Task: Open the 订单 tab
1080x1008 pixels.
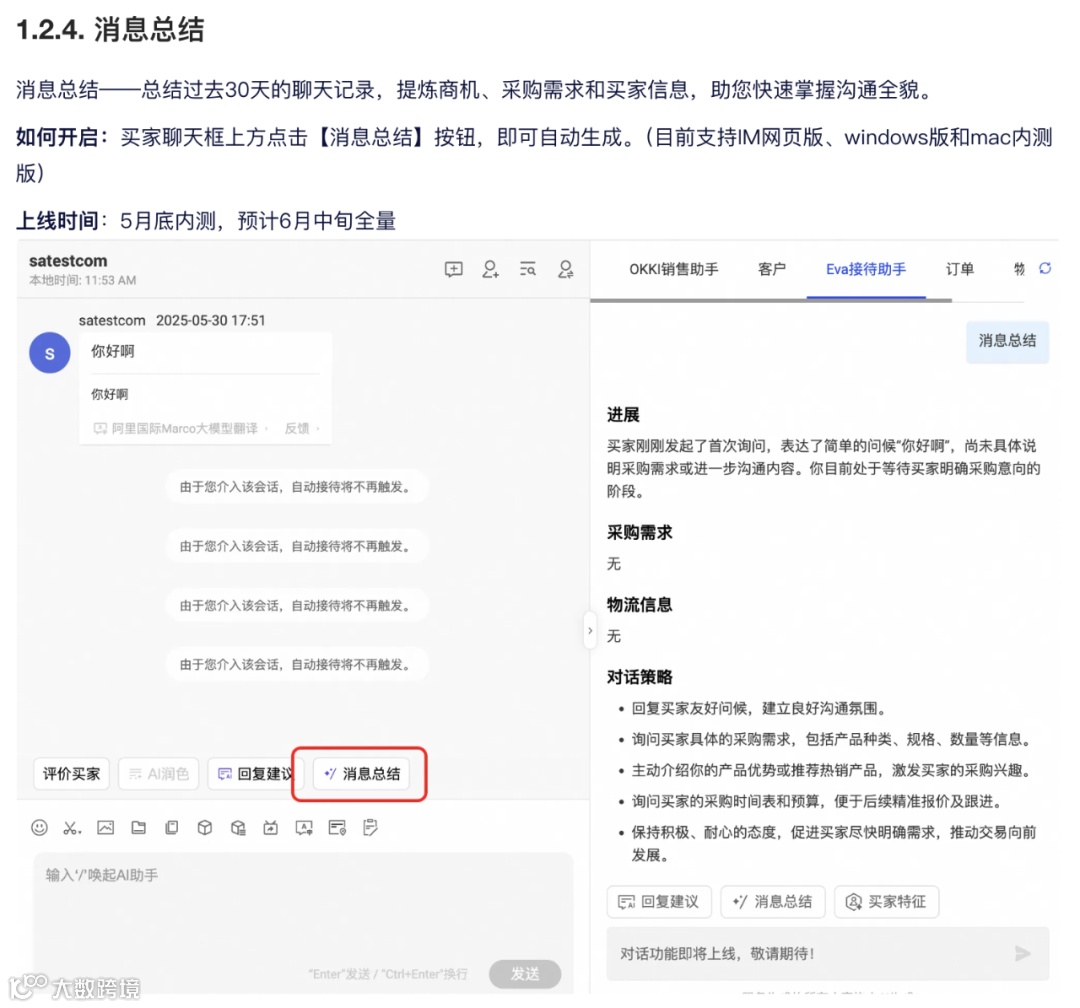Action: [x=959, y=269]
